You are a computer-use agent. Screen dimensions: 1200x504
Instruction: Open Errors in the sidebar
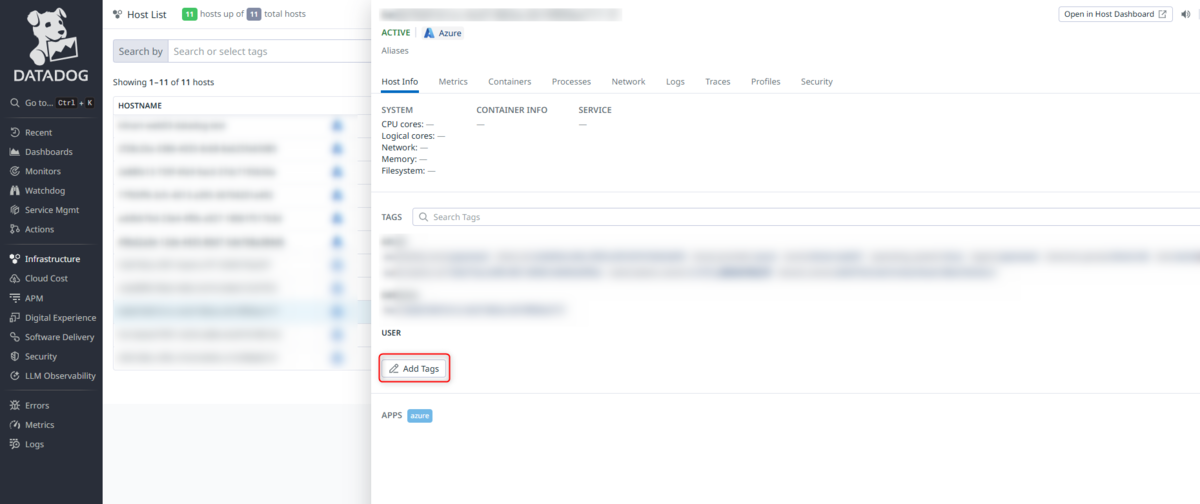tap(37, 405)
